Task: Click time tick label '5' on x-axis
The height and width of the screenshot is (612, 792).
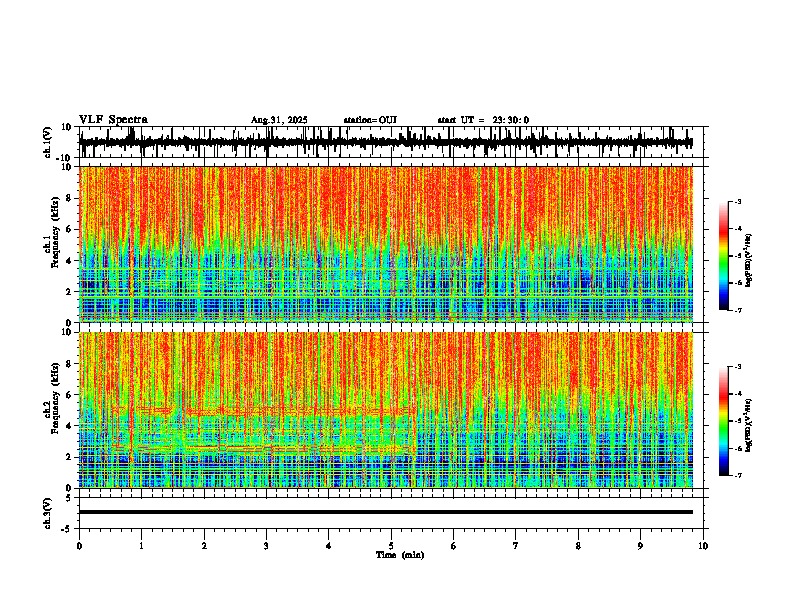Action: [x=391, y=546]
